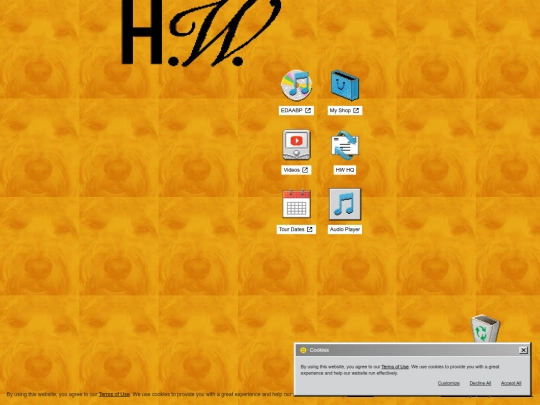
Task: Launch the Audio Player music note icon
Action: point(345,204)
